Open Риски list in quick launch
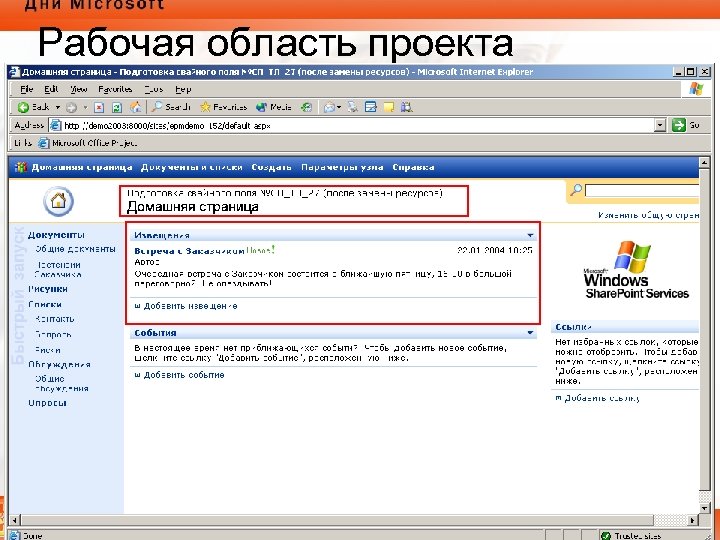The width and height of the screenshot is (720, 540). [x=48, y=350]
